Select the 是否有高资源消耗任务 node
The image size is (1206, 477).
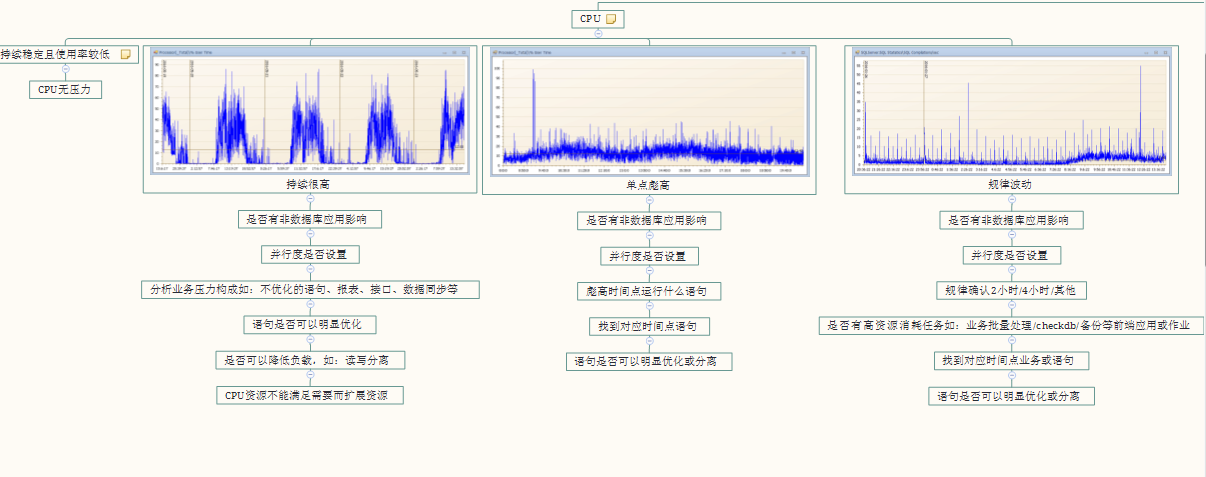[x=1011, y=326]
